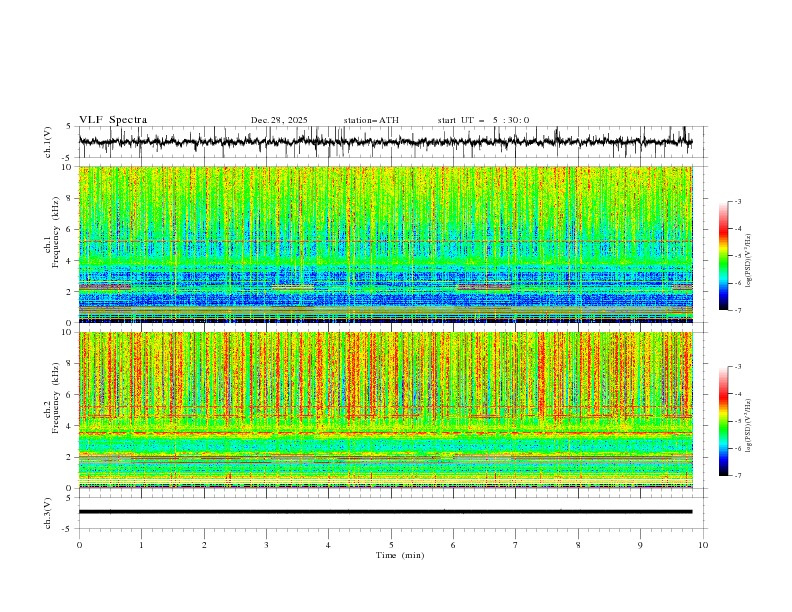Viewport: 792px width, 612px height.
Task: Click the ch.1 frequency axis "8" tick label
Action: [x=70, y=198]
